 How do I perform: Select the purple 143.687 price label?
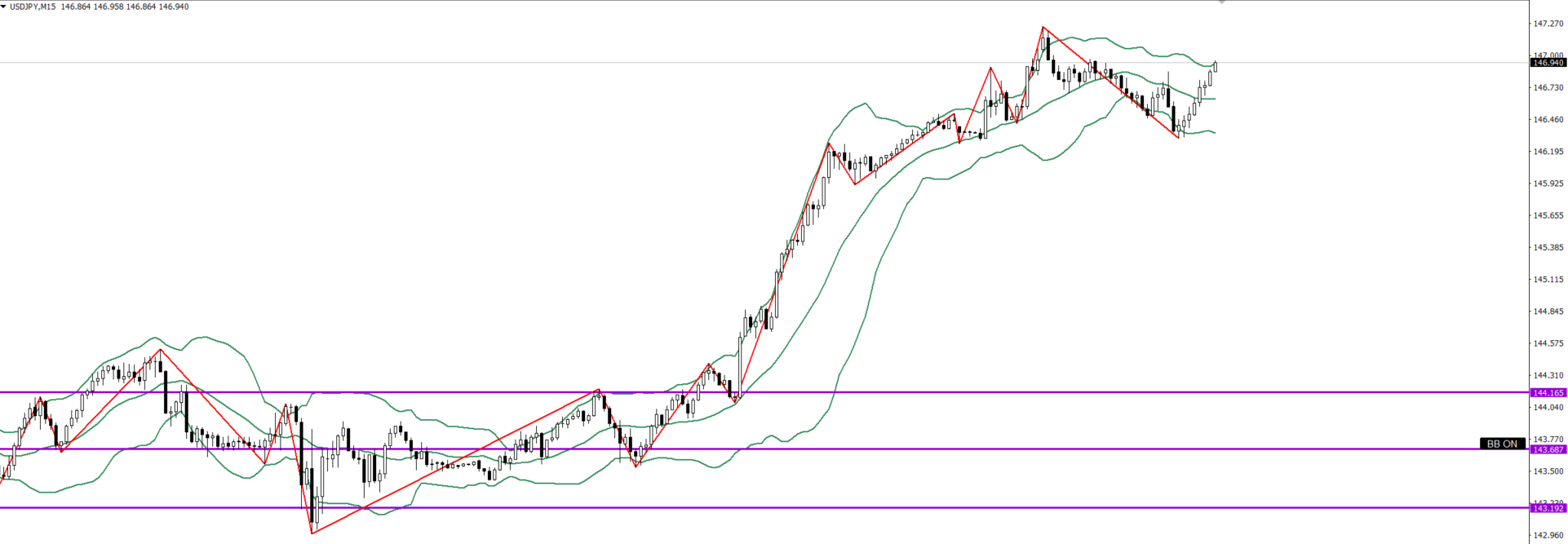(x=1548, y=449)
